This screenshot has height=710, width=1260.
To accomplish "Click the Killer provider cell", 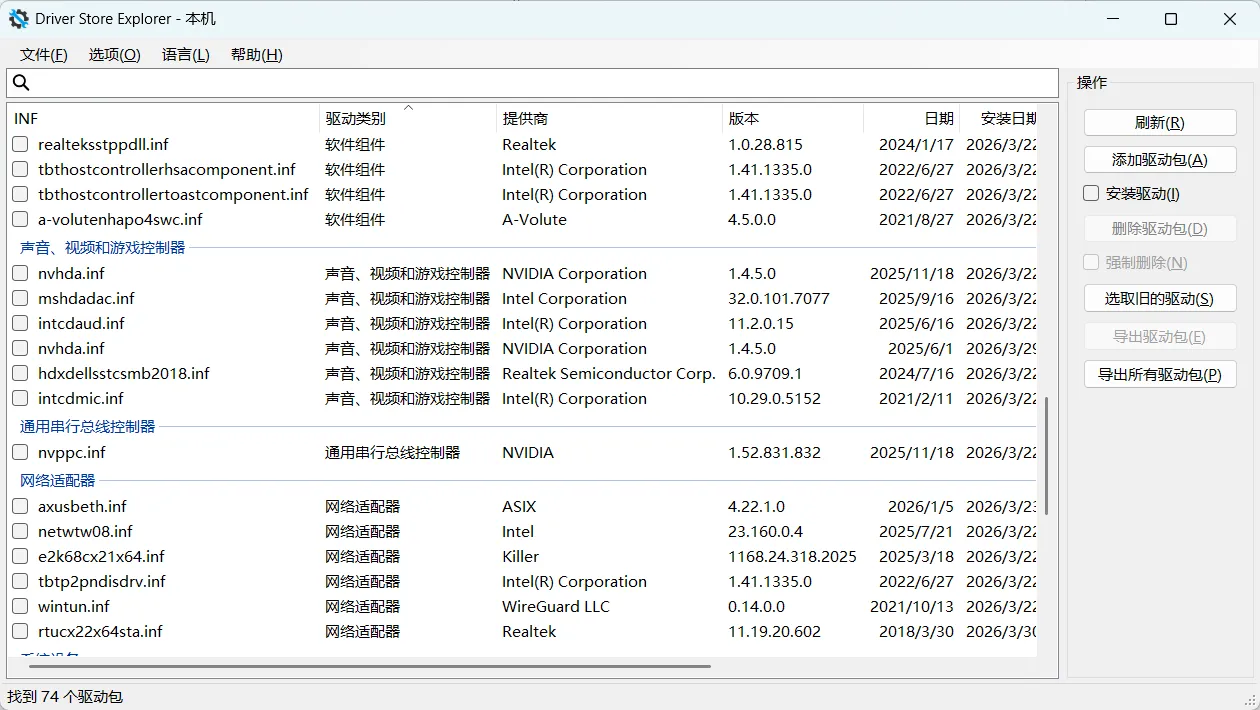I will click(520, 557).
